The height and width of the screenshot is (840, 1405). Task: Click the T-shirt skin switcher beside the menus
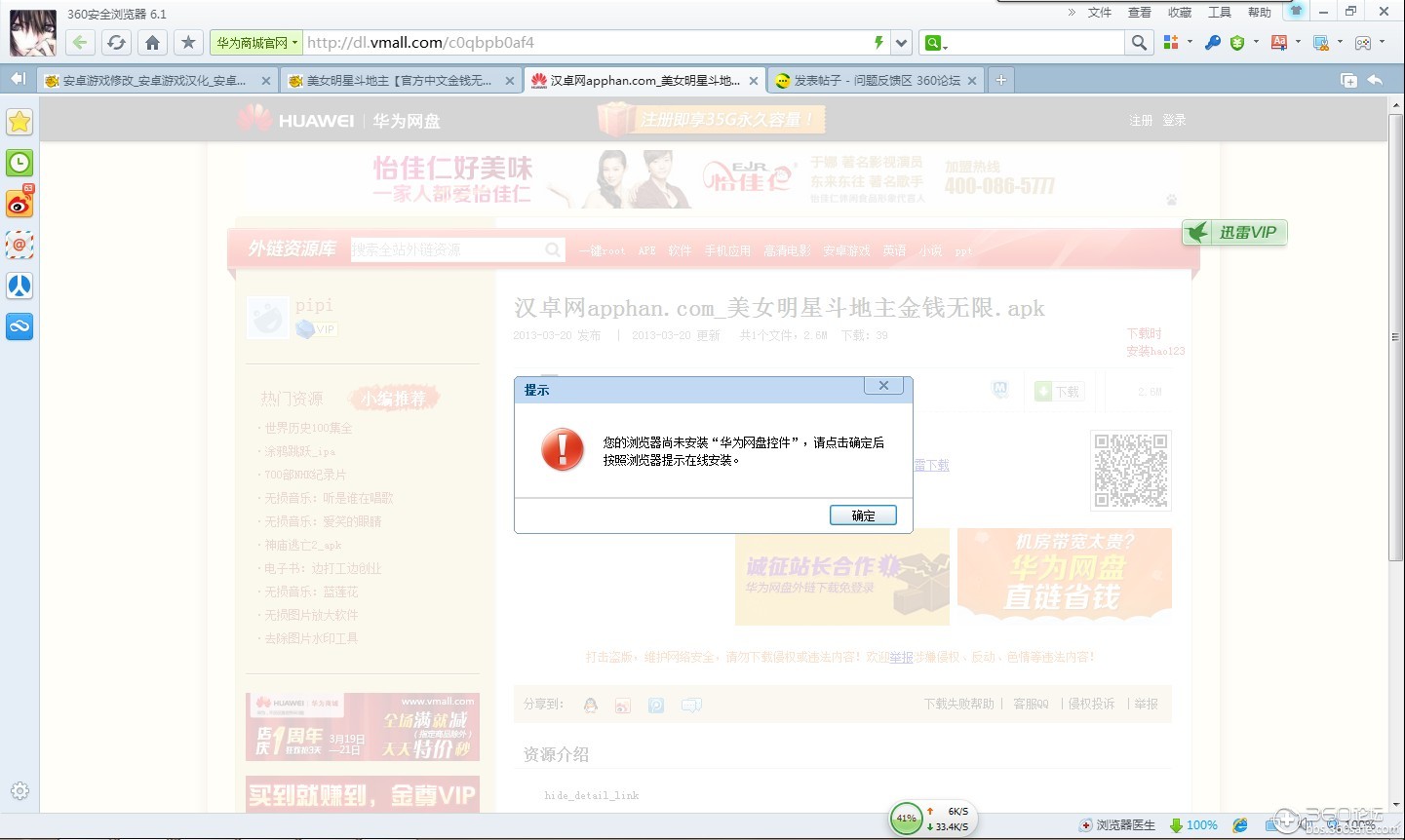tap(1296, 11)
